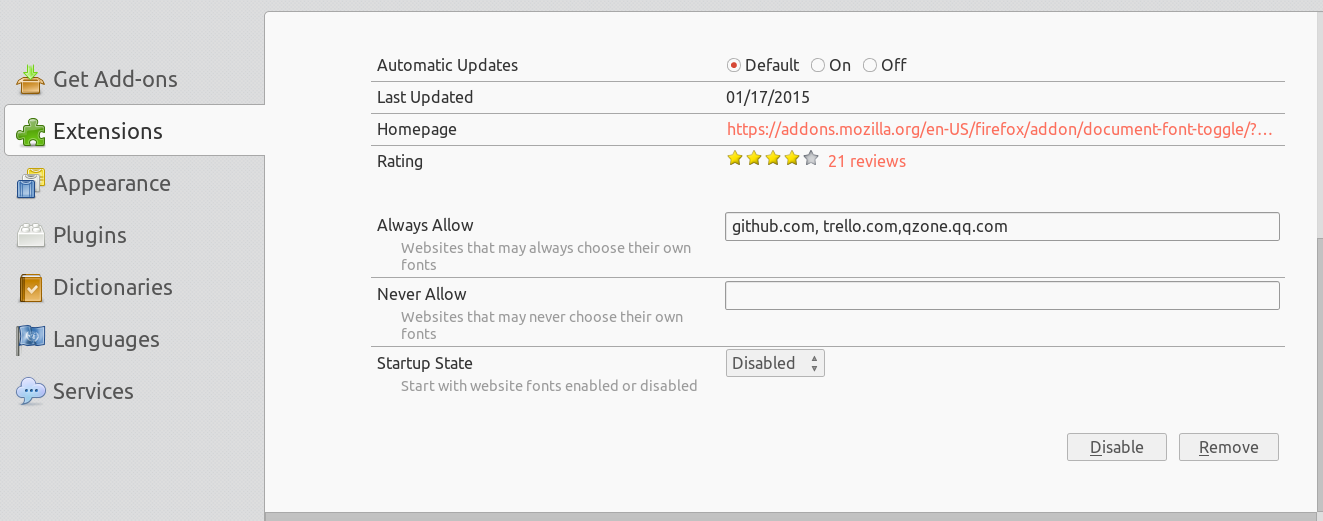Click the Languages flag icon
The width and height of the screenshot is (1323, 521).
pyautogui.click(x=31, y=339)
